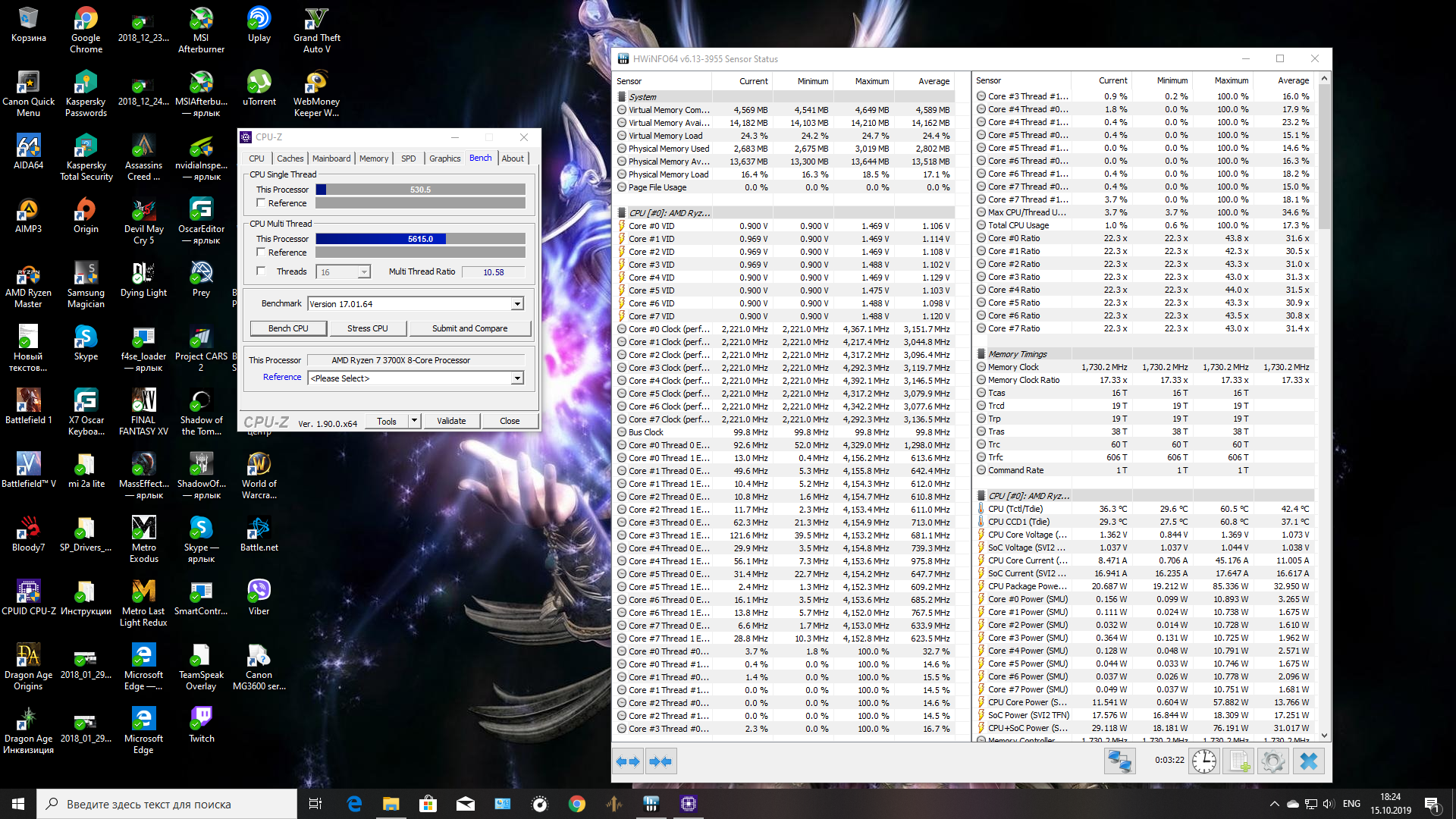Click the blue X close-sensors icon
This screenshot has height=819, width=1456.
pyautogui.click(x=1309, y=761)
